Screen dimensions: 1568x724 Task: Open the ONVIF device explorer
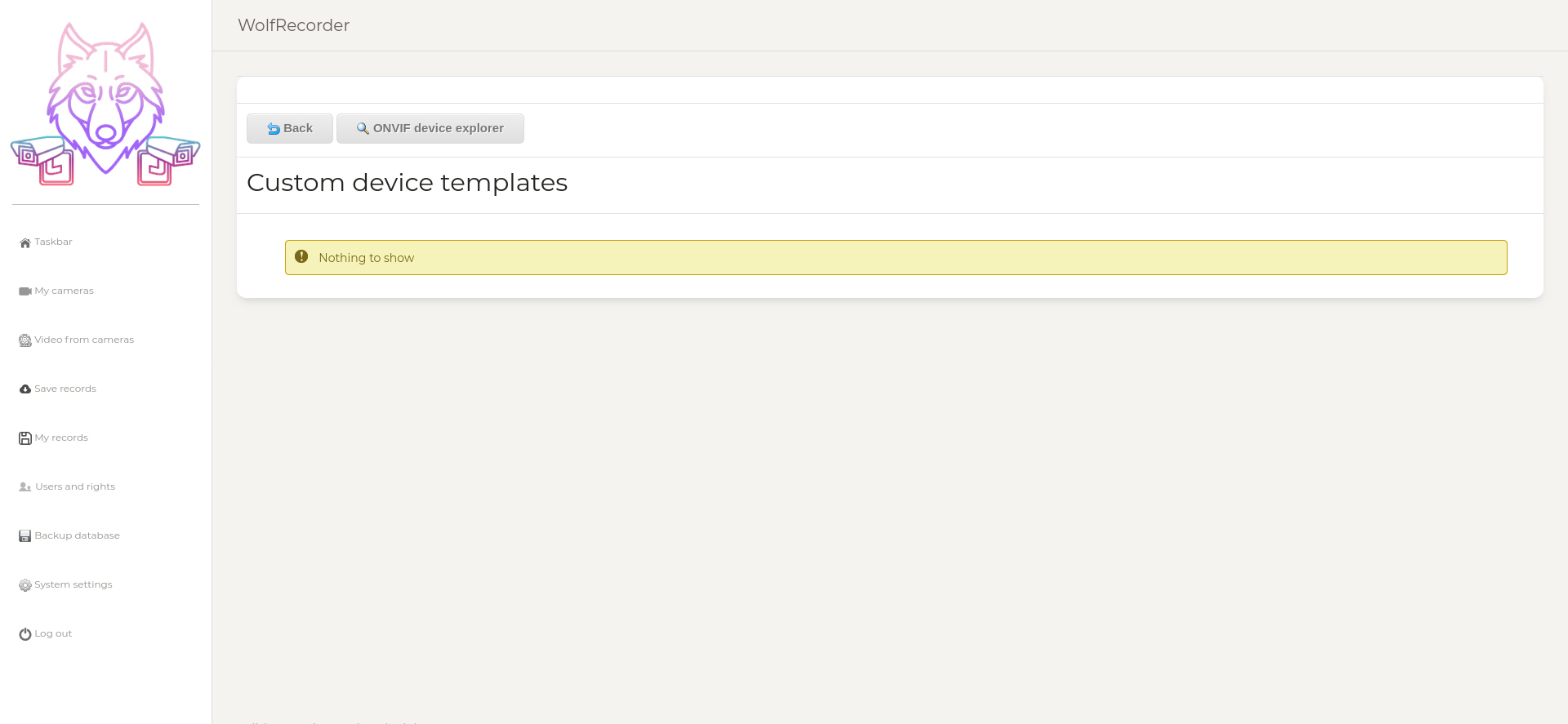pos(430,128)
